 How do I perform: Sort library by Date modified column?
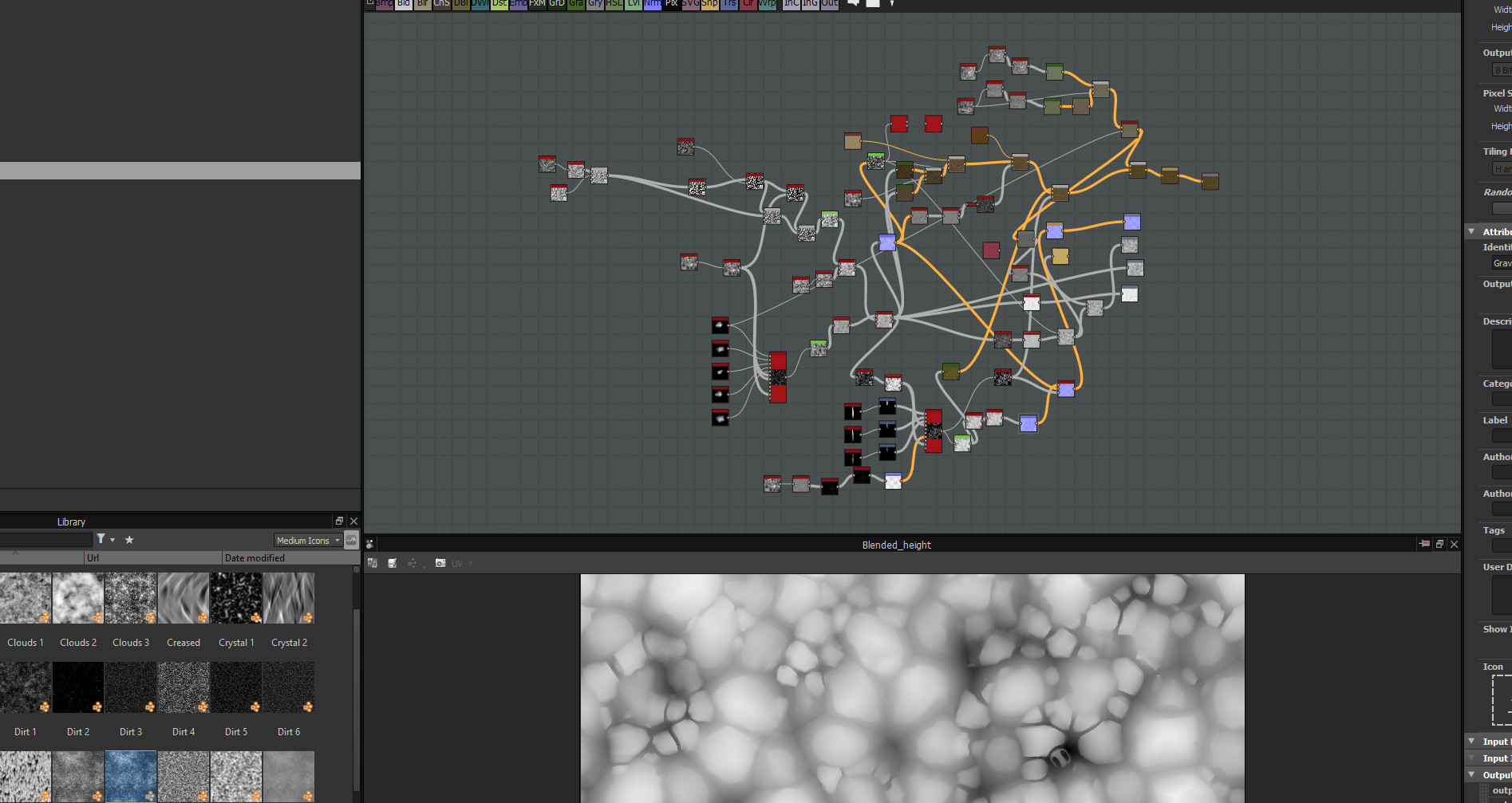(x=255, y=558)
